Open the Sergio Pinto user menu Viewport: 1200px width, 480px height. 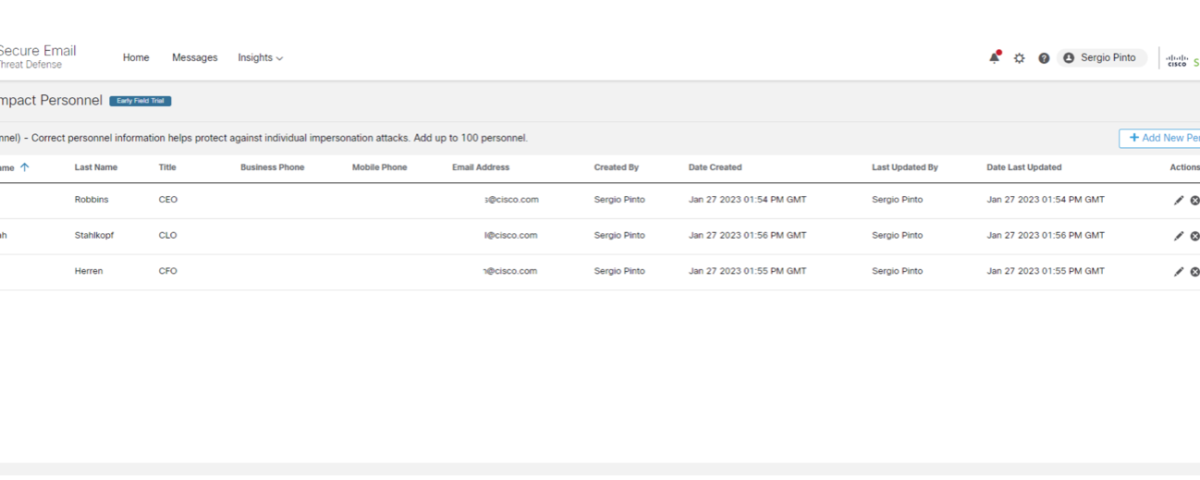point(1101,58)
